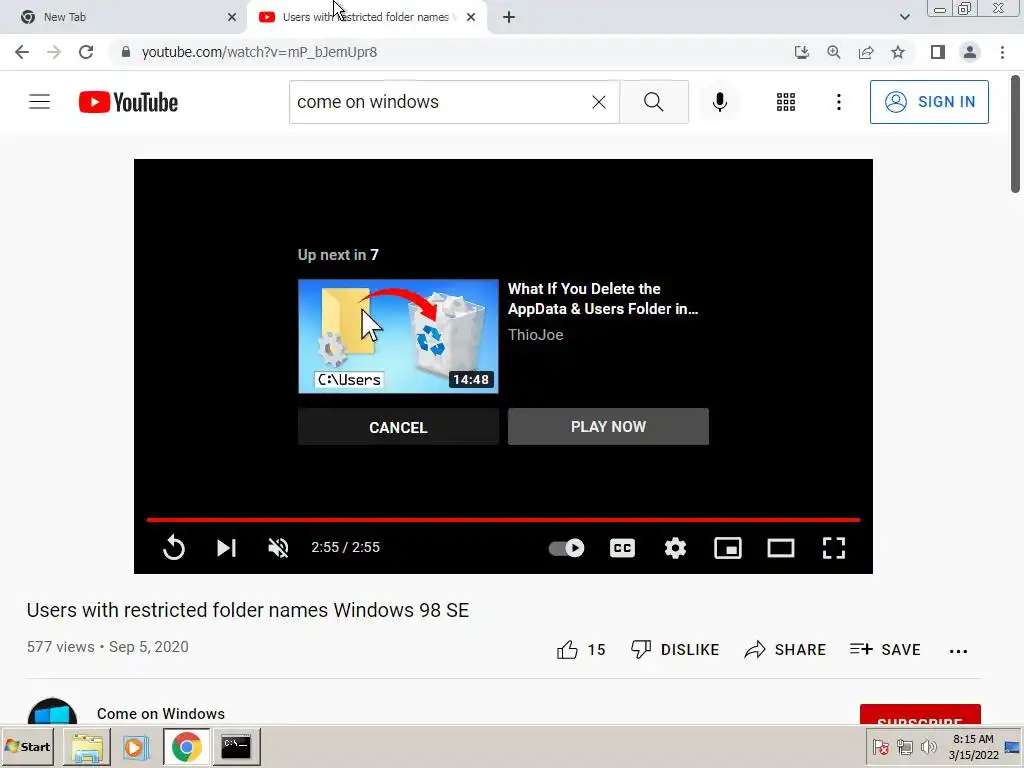Open the Windows Start menu

pos(27,746)
